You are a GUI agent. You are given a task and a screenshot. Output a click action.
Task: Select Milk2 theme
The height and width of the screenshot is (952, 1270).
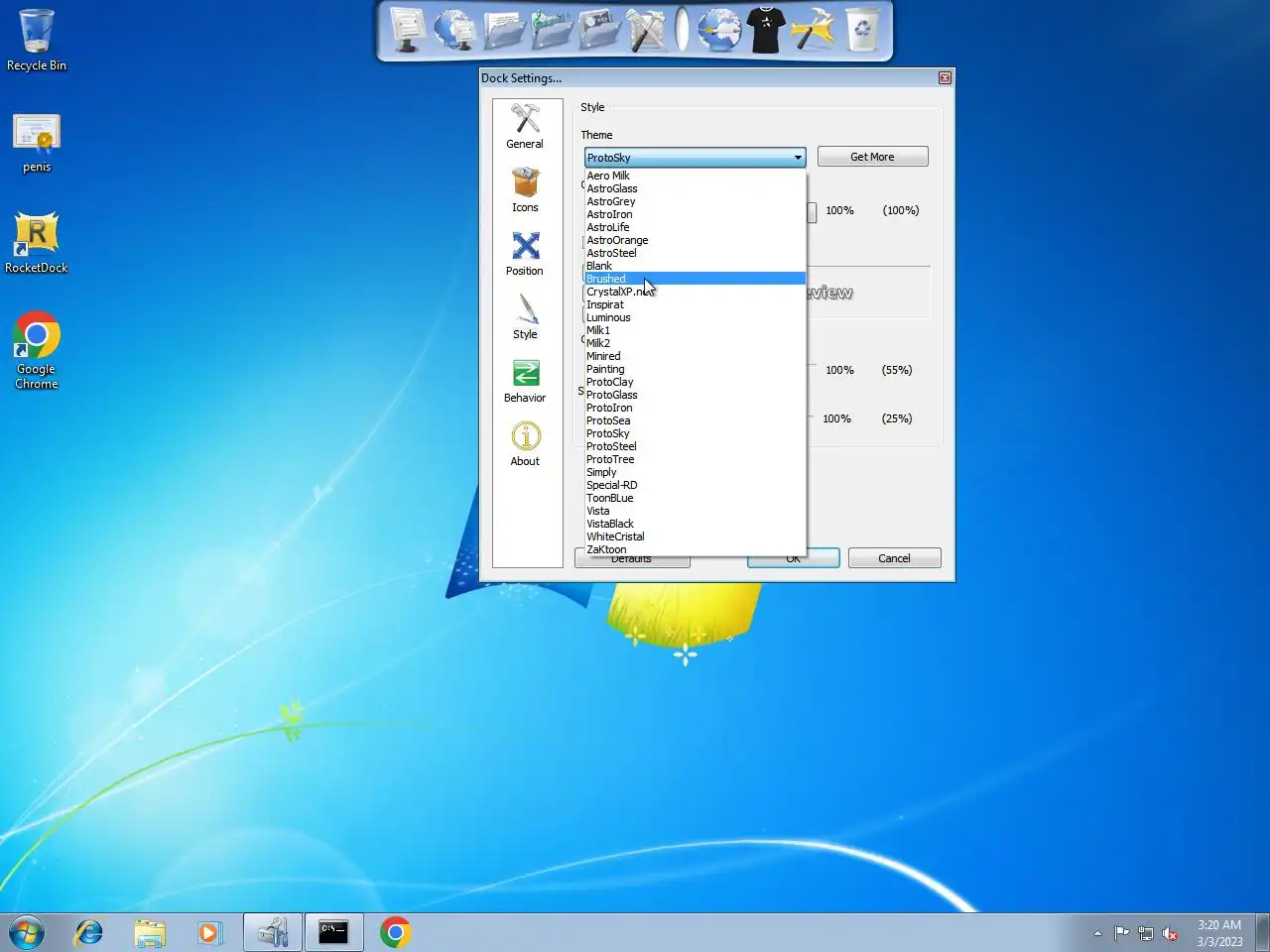(695, 343)
